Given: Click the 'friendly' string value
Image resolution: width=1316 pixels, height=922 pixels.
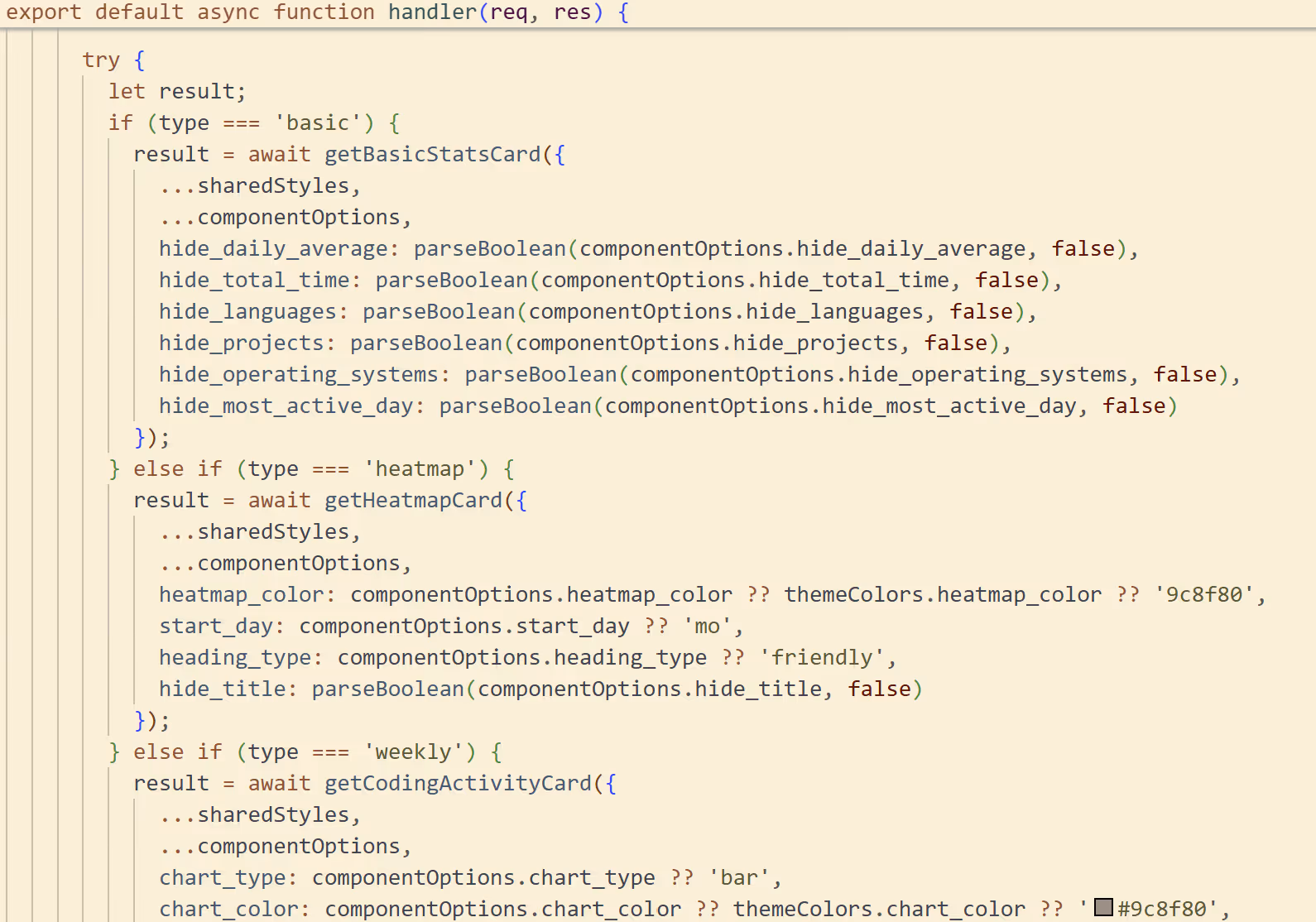Looking at the screenshot, I should click(x=822, y=658).
